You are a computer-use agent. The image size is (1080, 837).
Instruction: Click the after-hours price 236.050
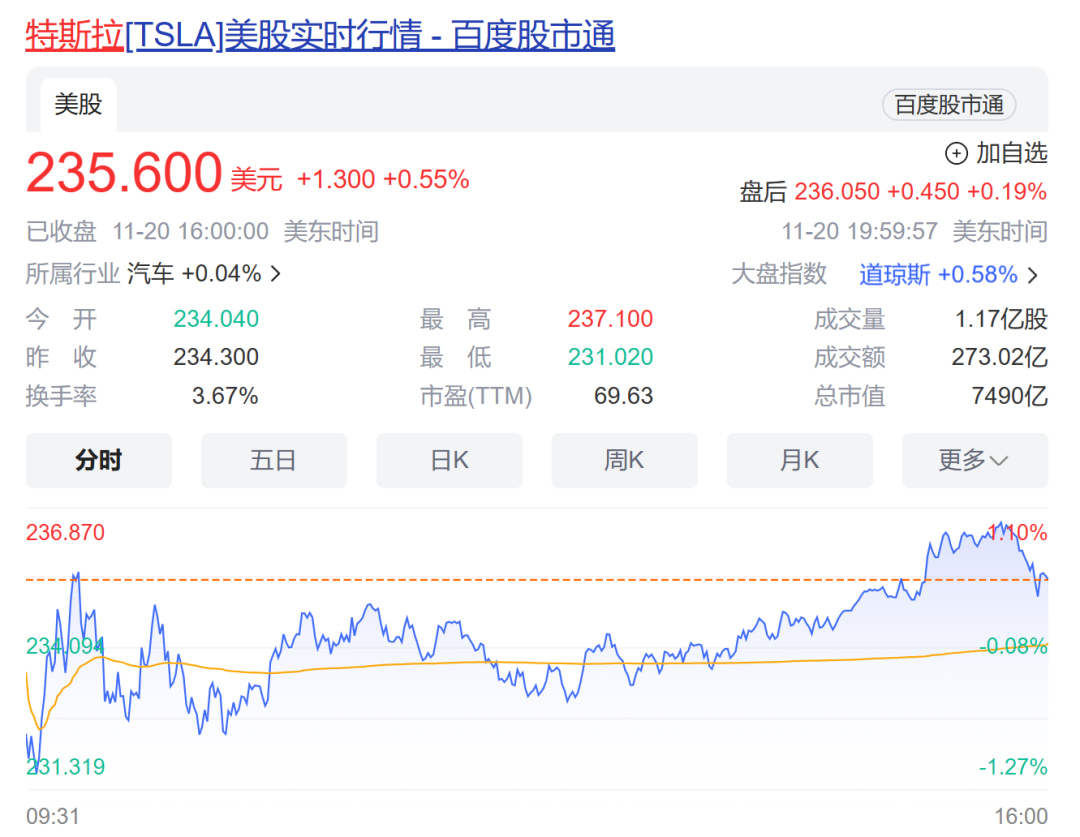pos(837,192)
